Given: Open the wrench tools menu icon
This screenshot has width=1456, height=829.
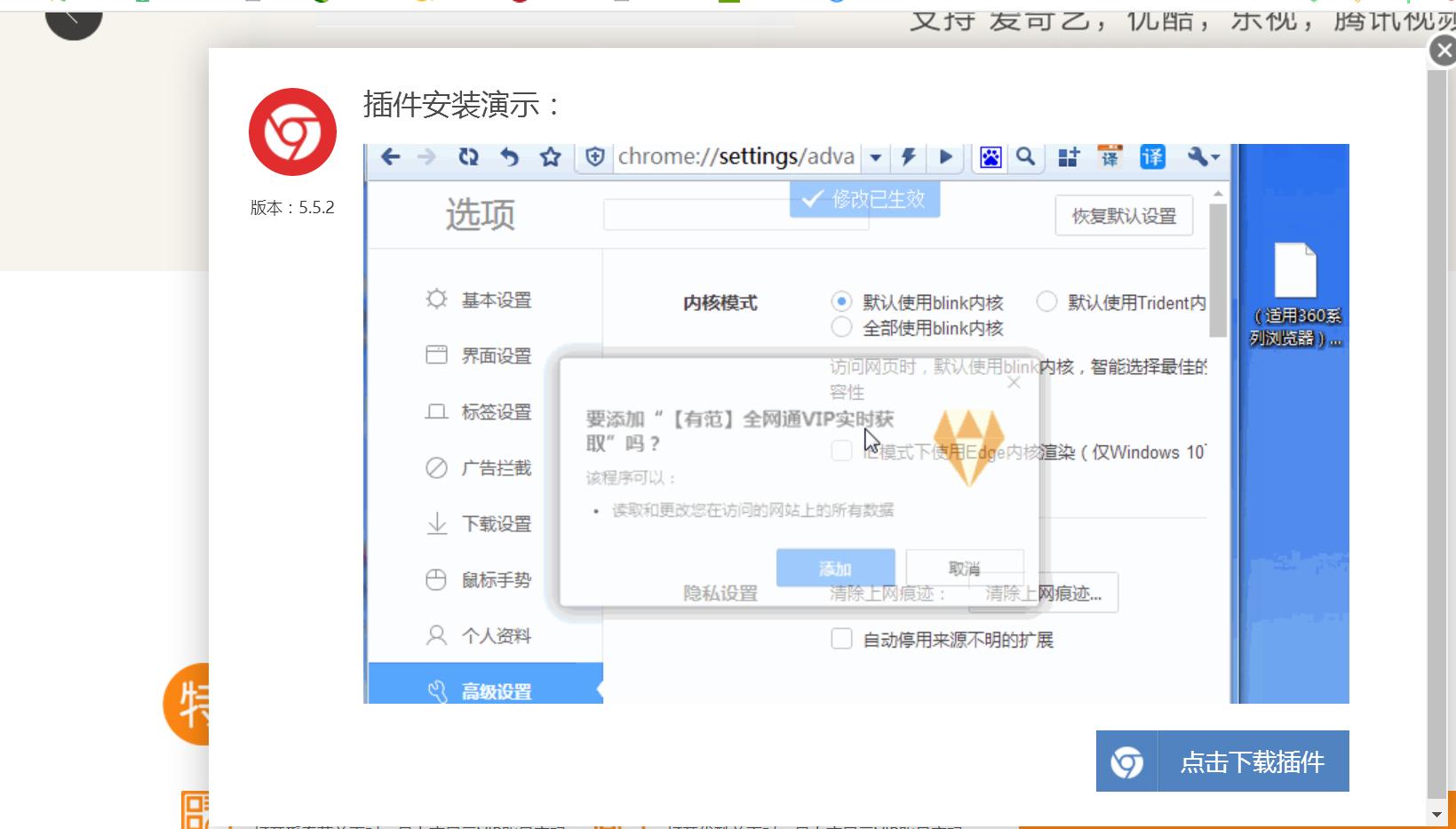Looking at the screenshot, I should coord(1197,157).
